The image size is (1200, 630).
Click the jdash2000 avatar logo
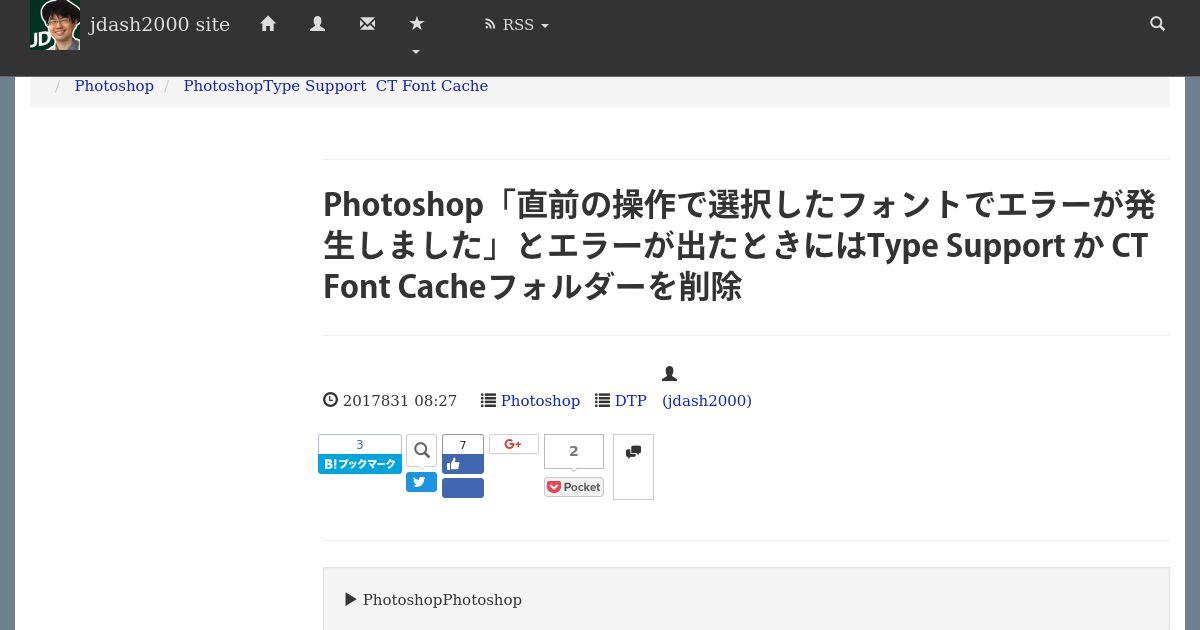click(x=55, y=25)
